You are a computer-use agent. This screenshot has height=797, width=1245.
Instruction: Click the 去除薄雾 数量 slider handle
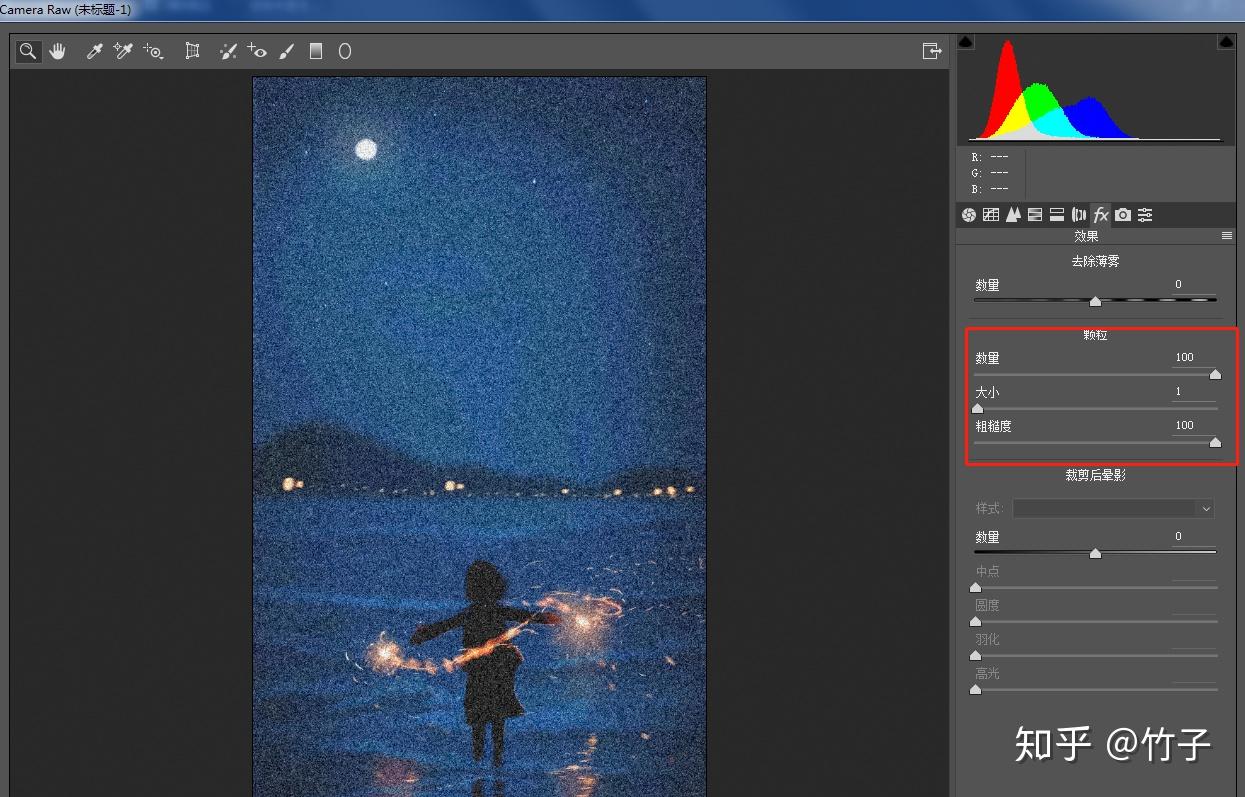(1095, 301)
